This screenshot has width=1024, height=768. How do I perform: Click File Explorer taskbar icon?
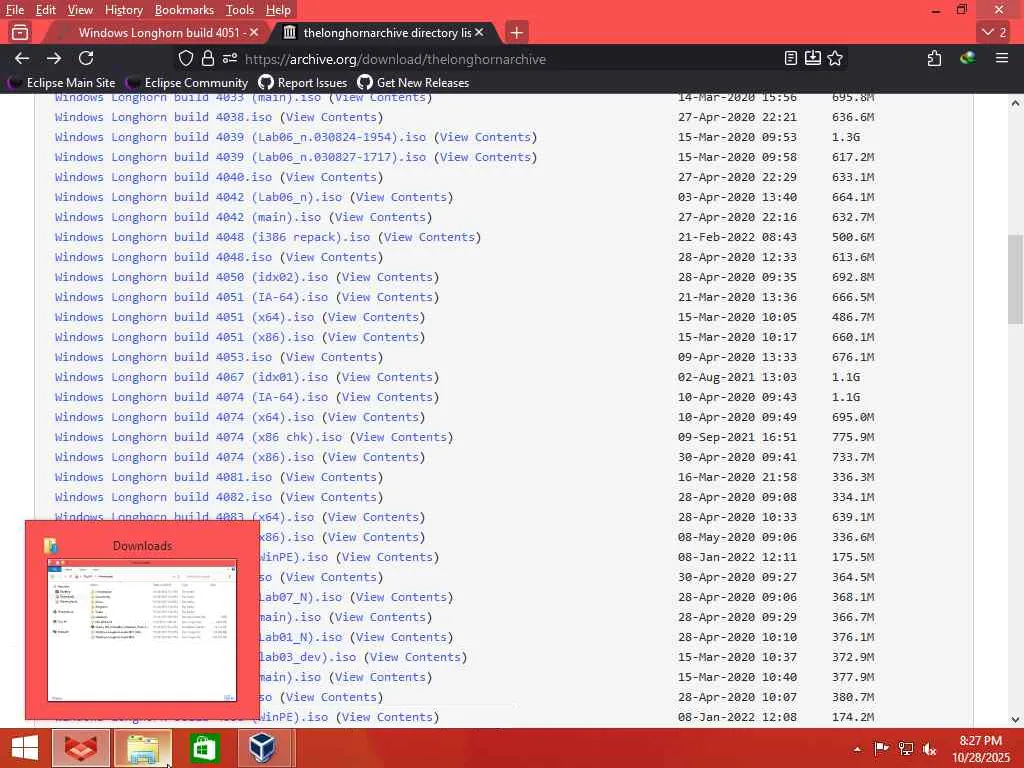[x=143, y=748]
